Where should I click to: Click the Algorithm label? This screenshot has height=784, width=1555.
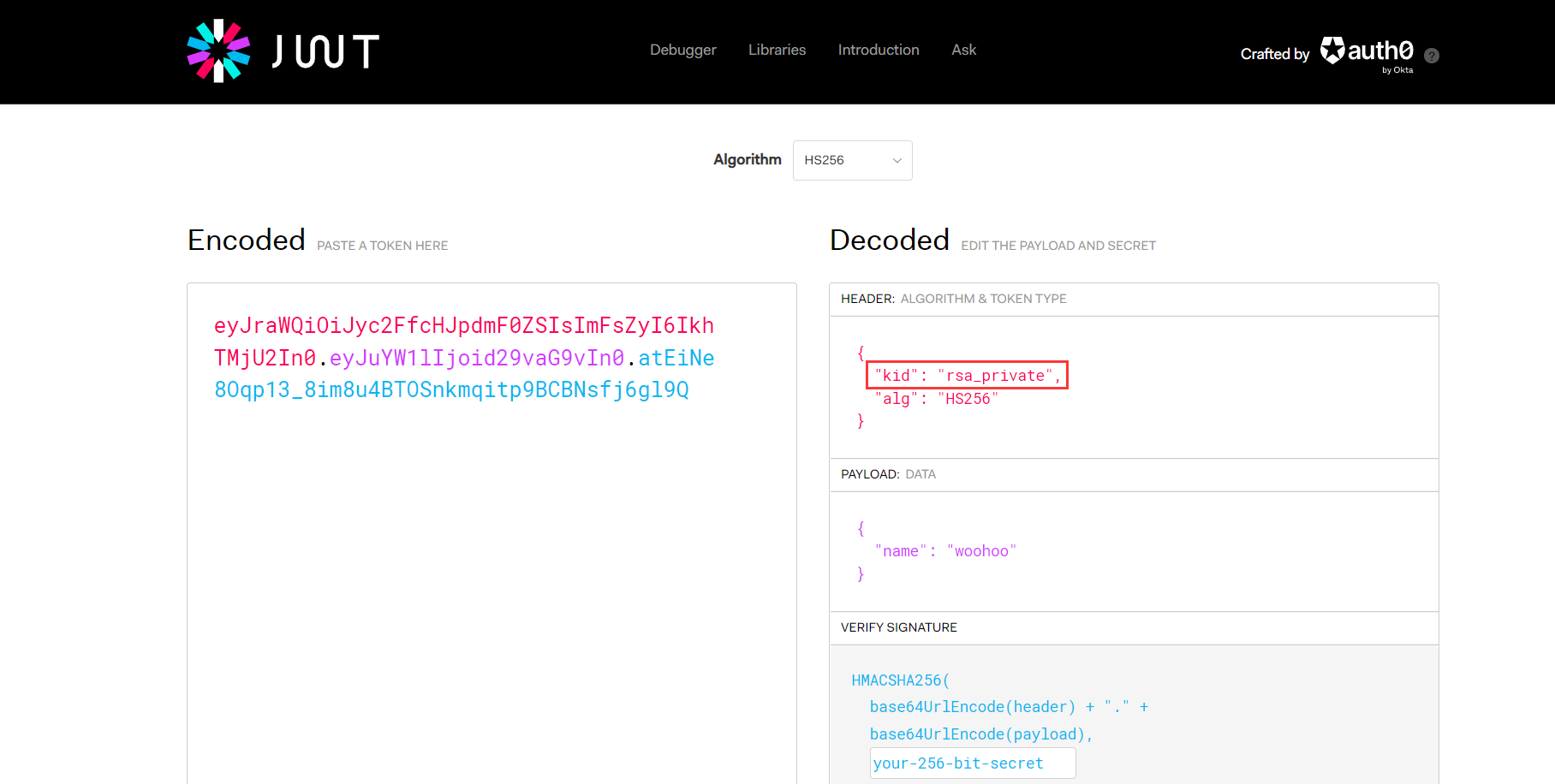(748, 159)
